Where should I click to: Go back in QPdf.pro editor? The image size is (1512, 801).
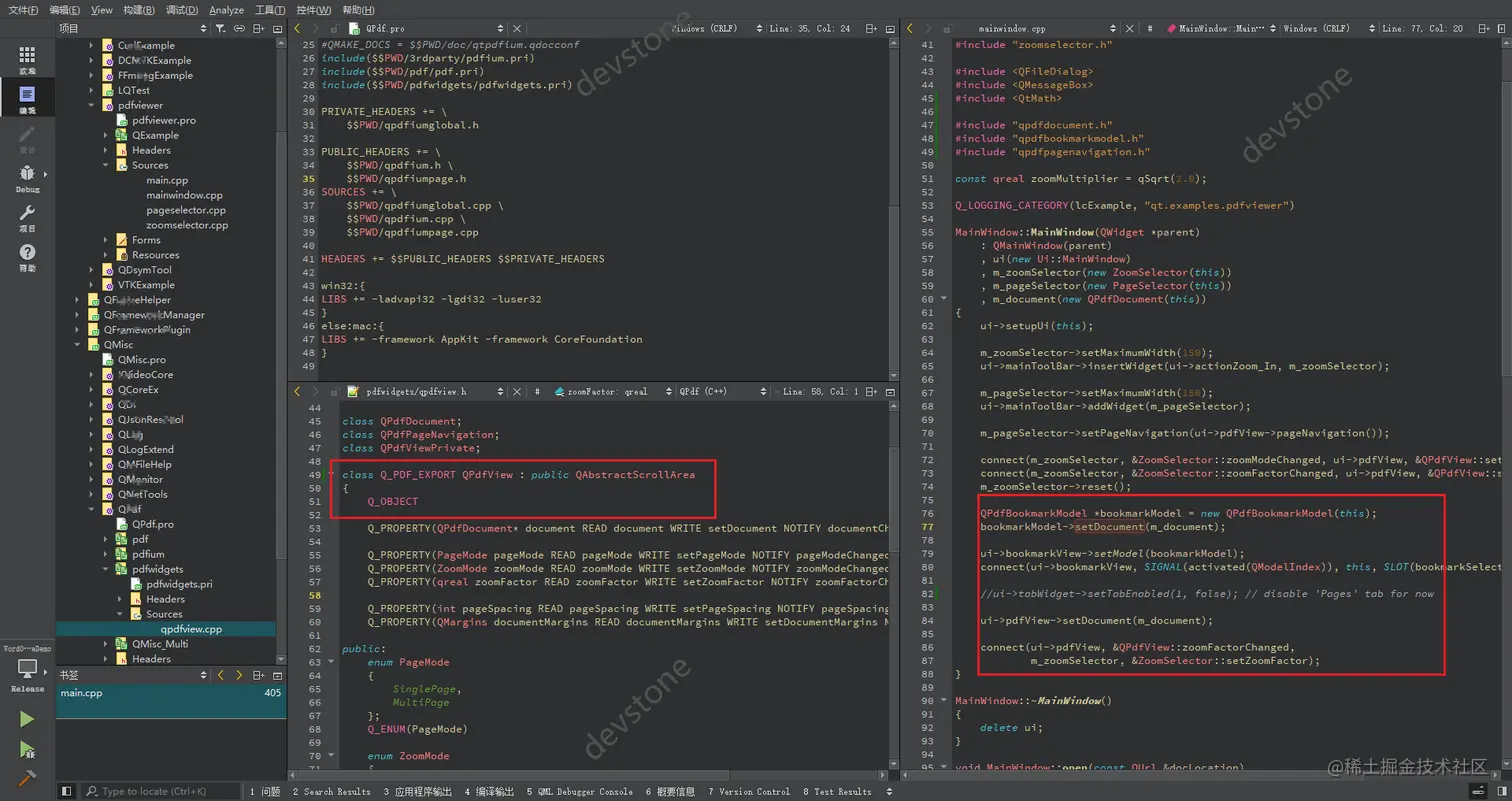297,29
